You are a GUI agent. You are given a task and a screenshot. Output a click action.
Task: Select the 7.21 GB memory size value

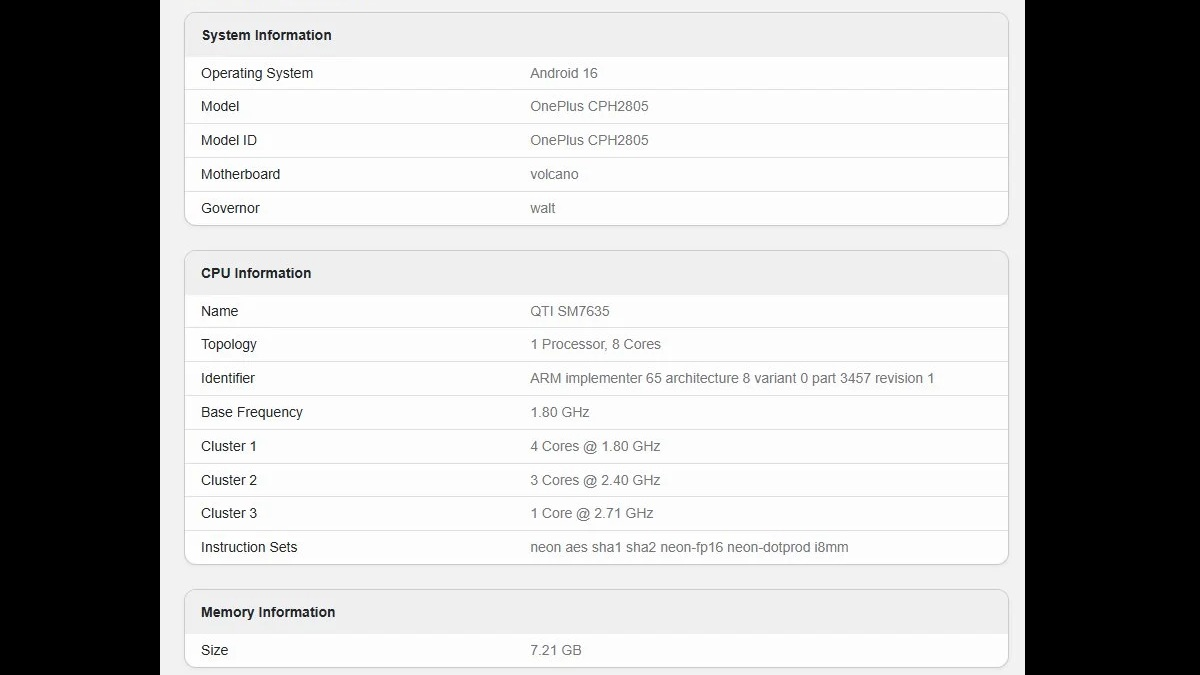click(556, 650)
